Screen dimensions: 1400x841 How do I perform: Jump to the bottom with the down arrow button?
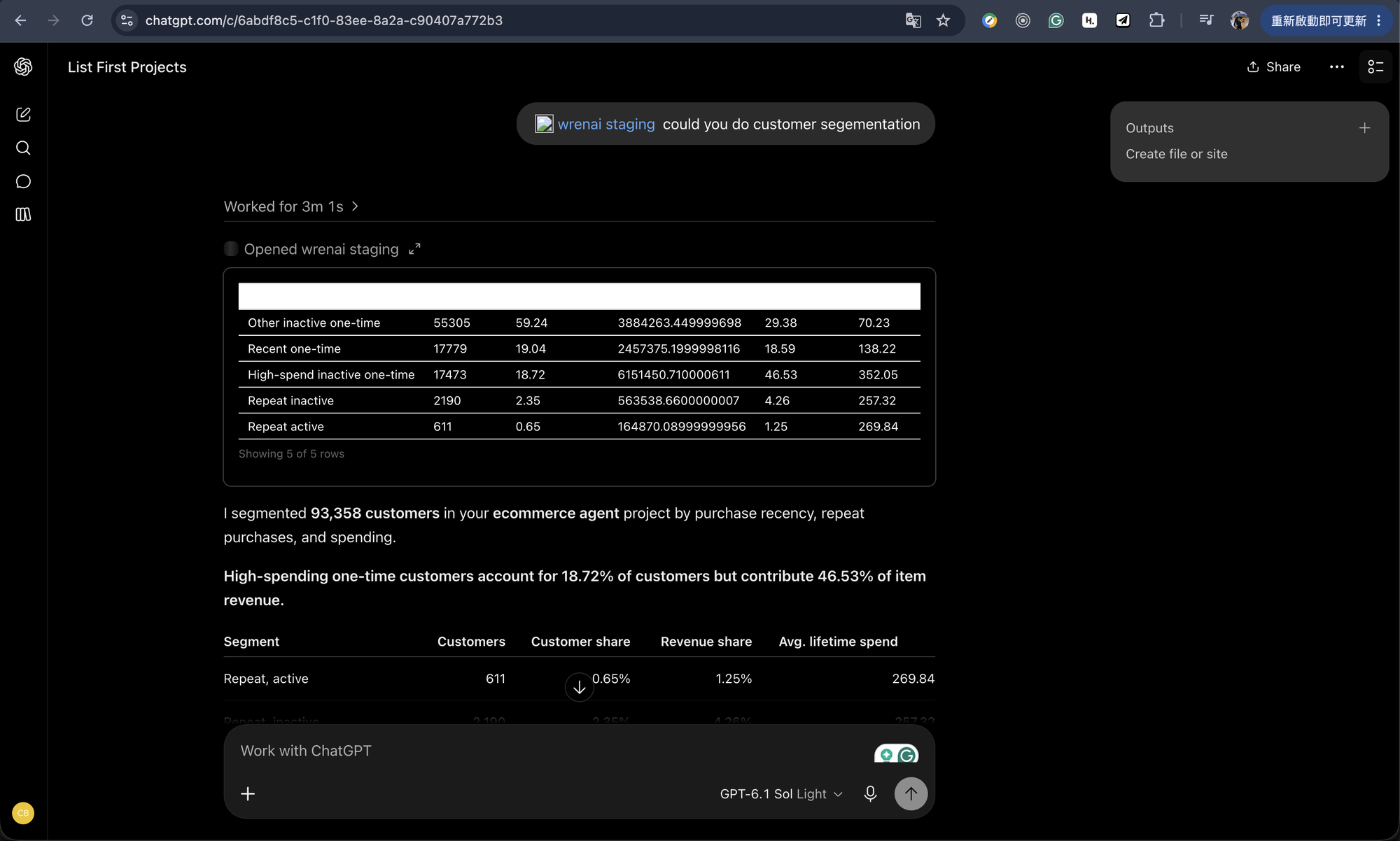point(579,688)
